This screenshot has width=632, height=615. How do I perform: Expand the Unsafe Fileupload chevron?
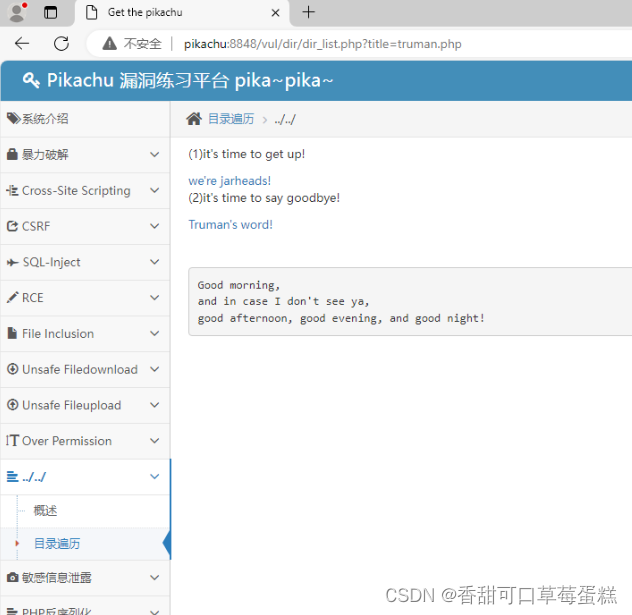pyautogui.click(x=154, y=405)
